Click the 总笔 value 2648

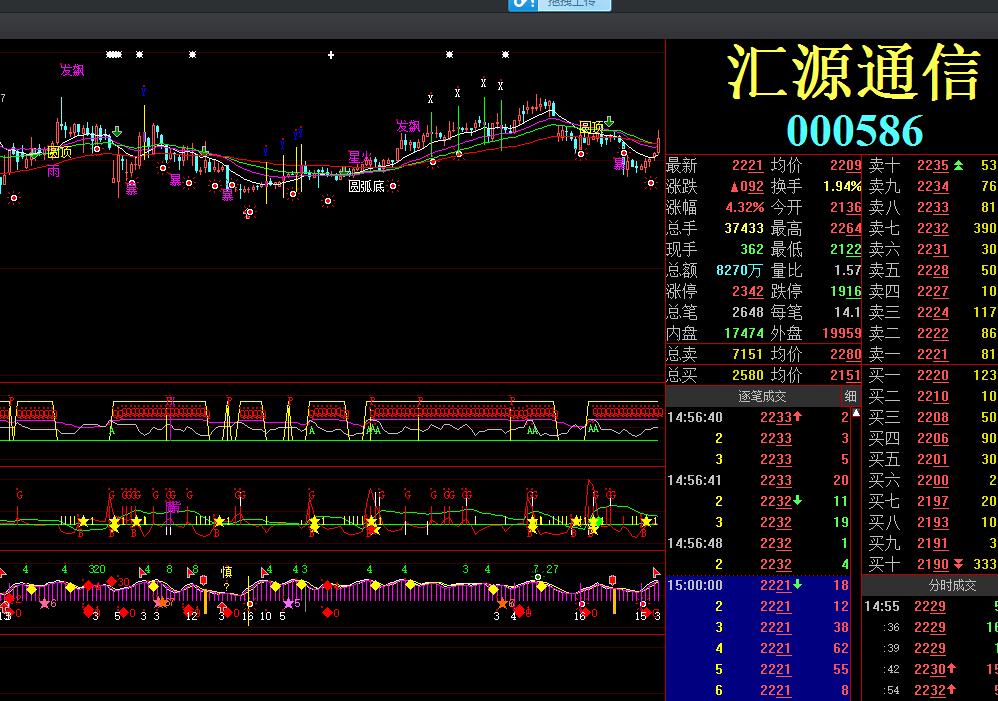[747, 313]
